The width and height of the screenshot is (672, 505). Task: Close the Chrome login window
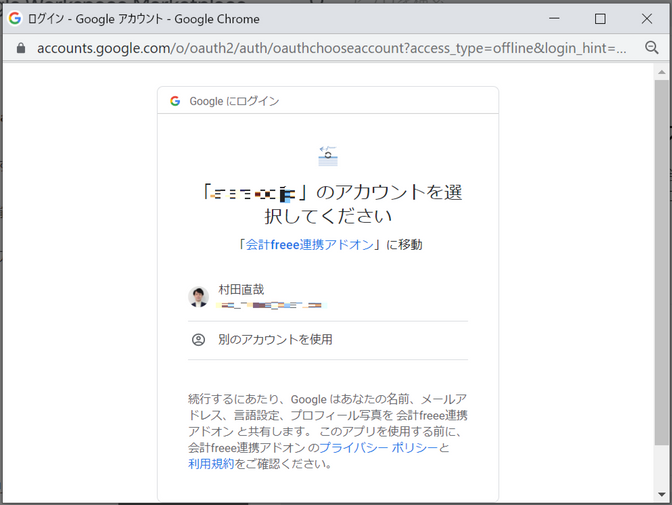point(647,18)
